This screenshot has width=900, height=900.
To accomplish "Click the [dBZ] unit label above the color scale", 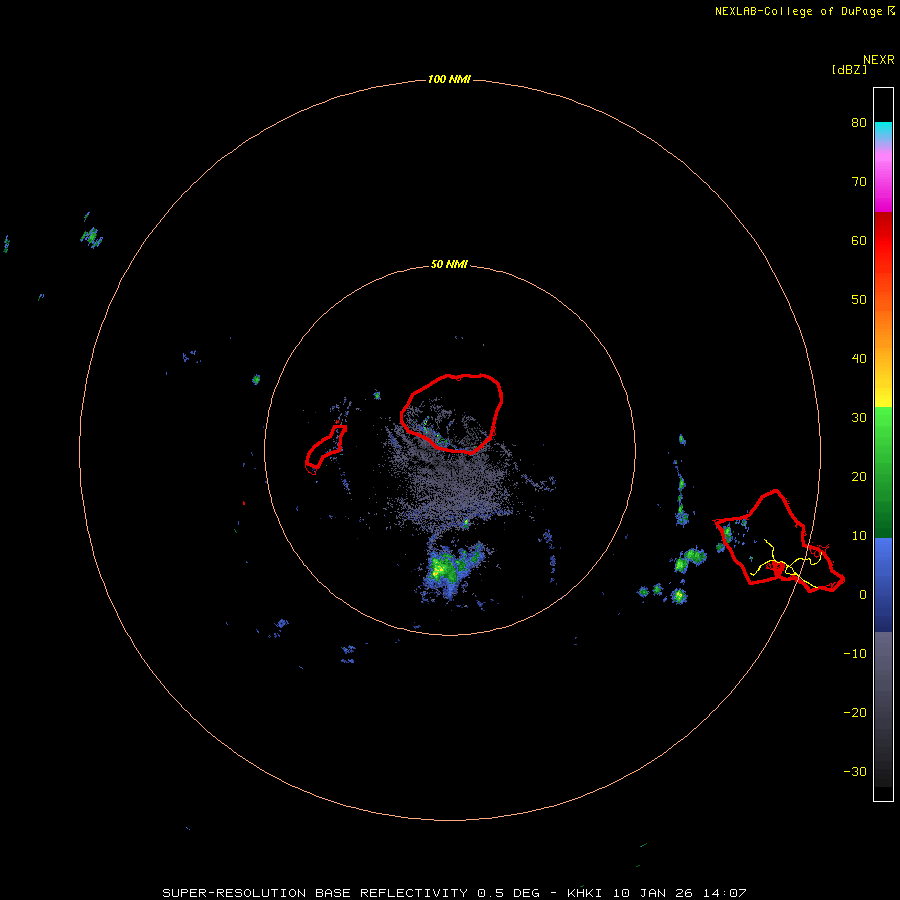I will pos(849,69).
